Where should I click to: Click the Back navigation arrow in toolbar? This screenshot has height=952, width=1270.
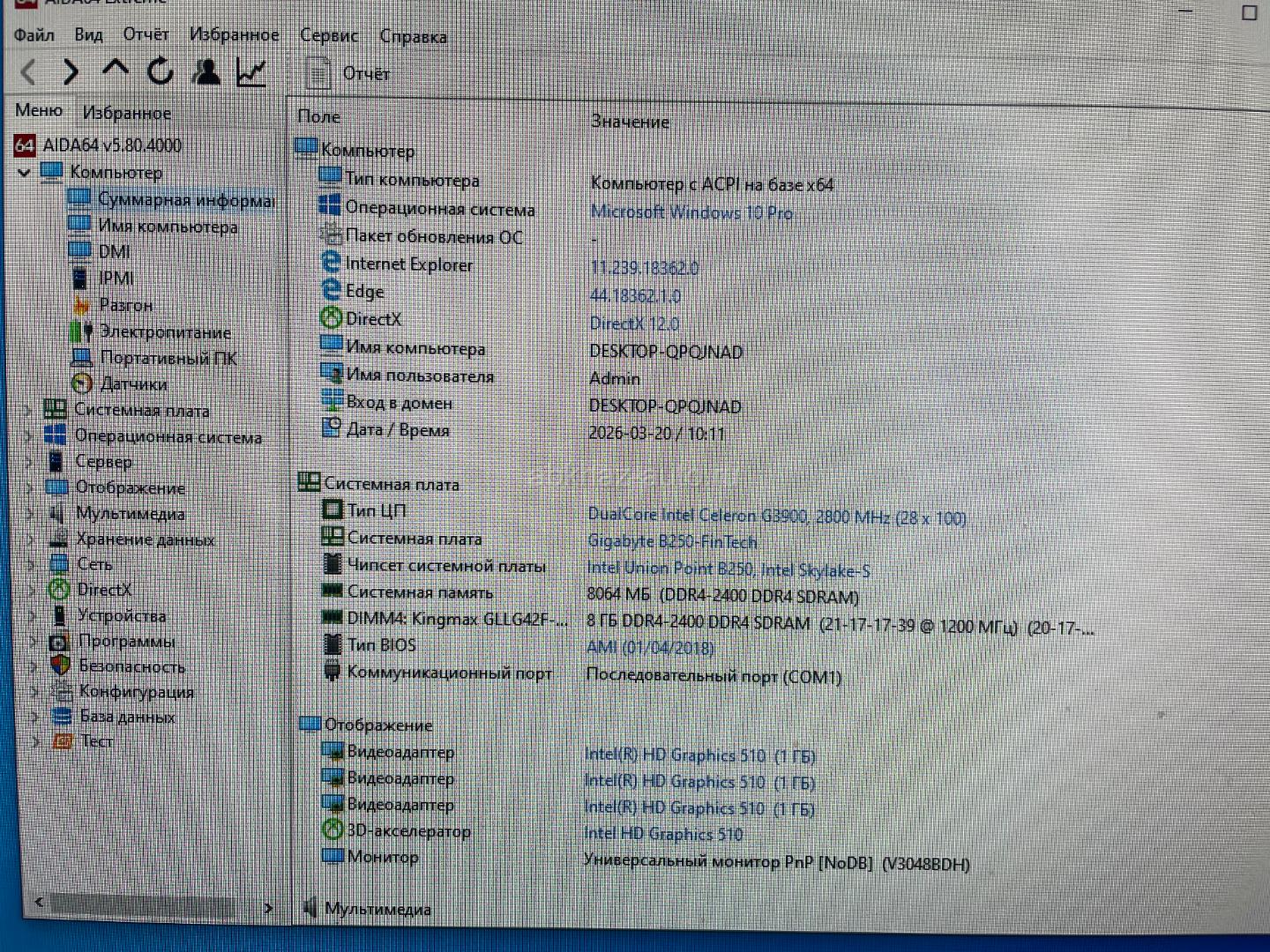point(28,71)
